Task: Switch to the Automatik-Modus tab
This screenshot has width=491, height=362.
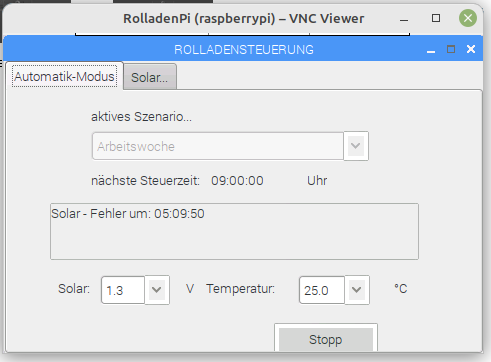Action: [64, 76]
